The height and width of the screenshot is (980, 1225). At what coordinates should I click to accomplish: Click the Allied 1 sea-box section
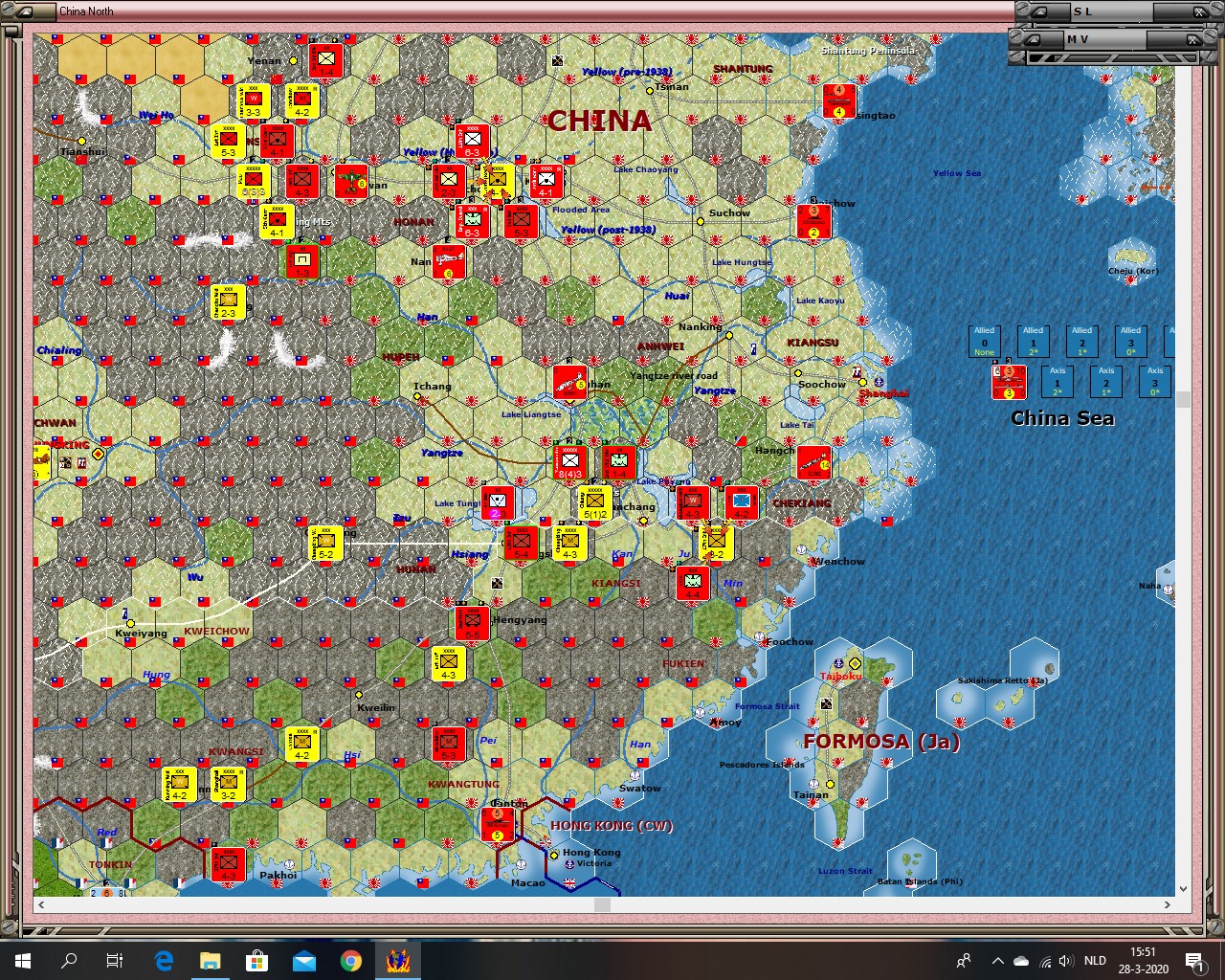[1033, 342]
